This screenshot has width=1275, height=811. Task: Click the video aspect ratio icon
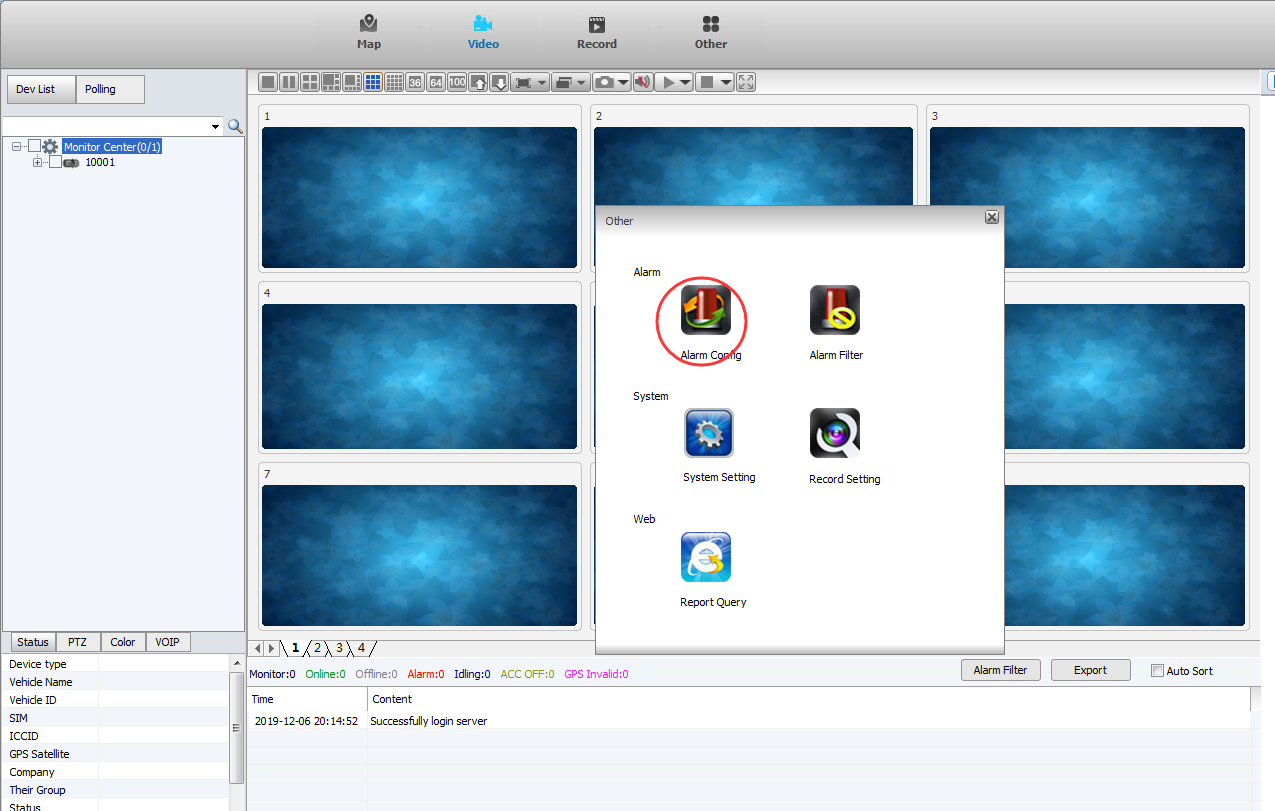523,82
